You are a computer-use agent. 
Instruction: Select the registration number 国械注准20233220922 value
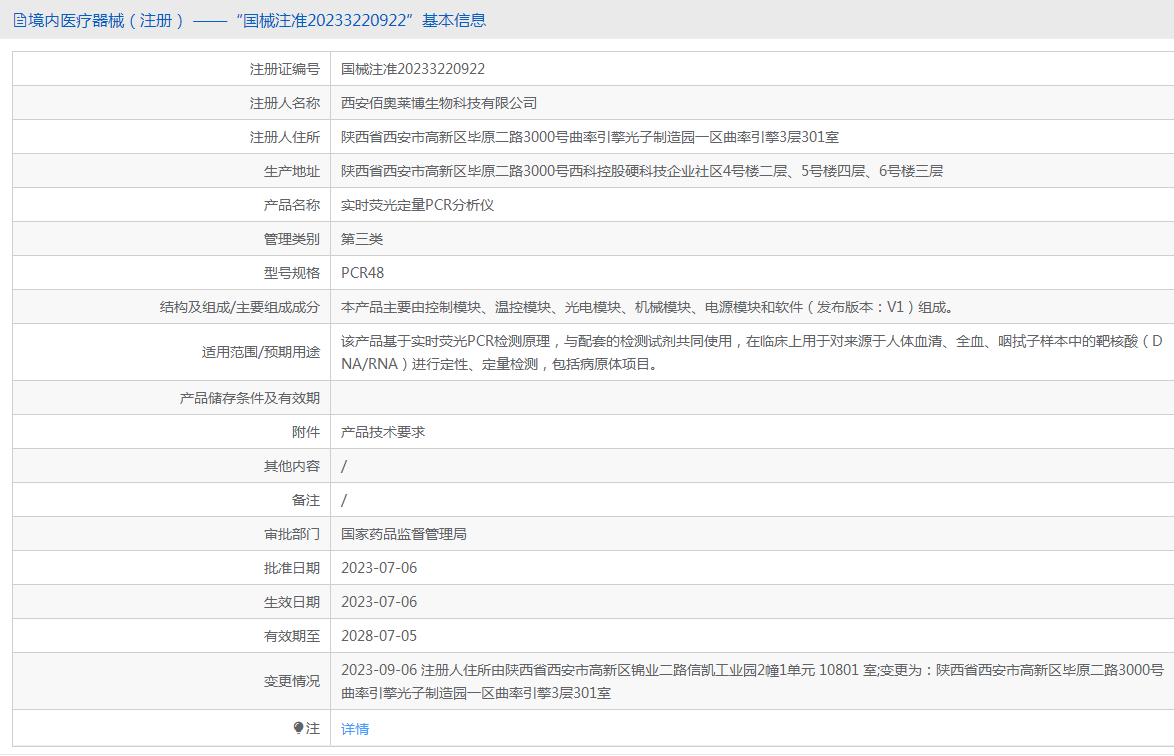(x=413, y=69)
